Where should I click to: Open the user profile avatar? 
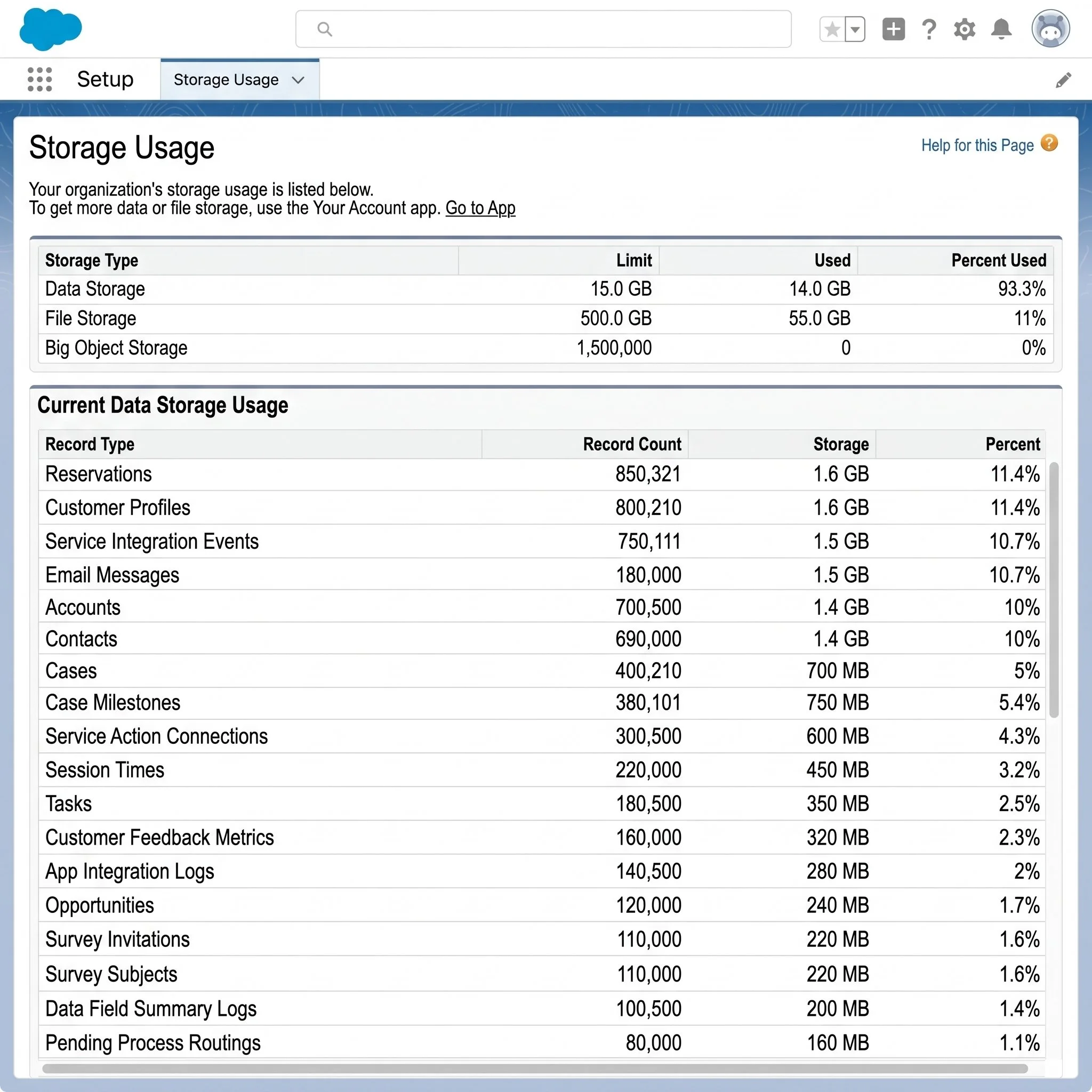point(1051,28)
